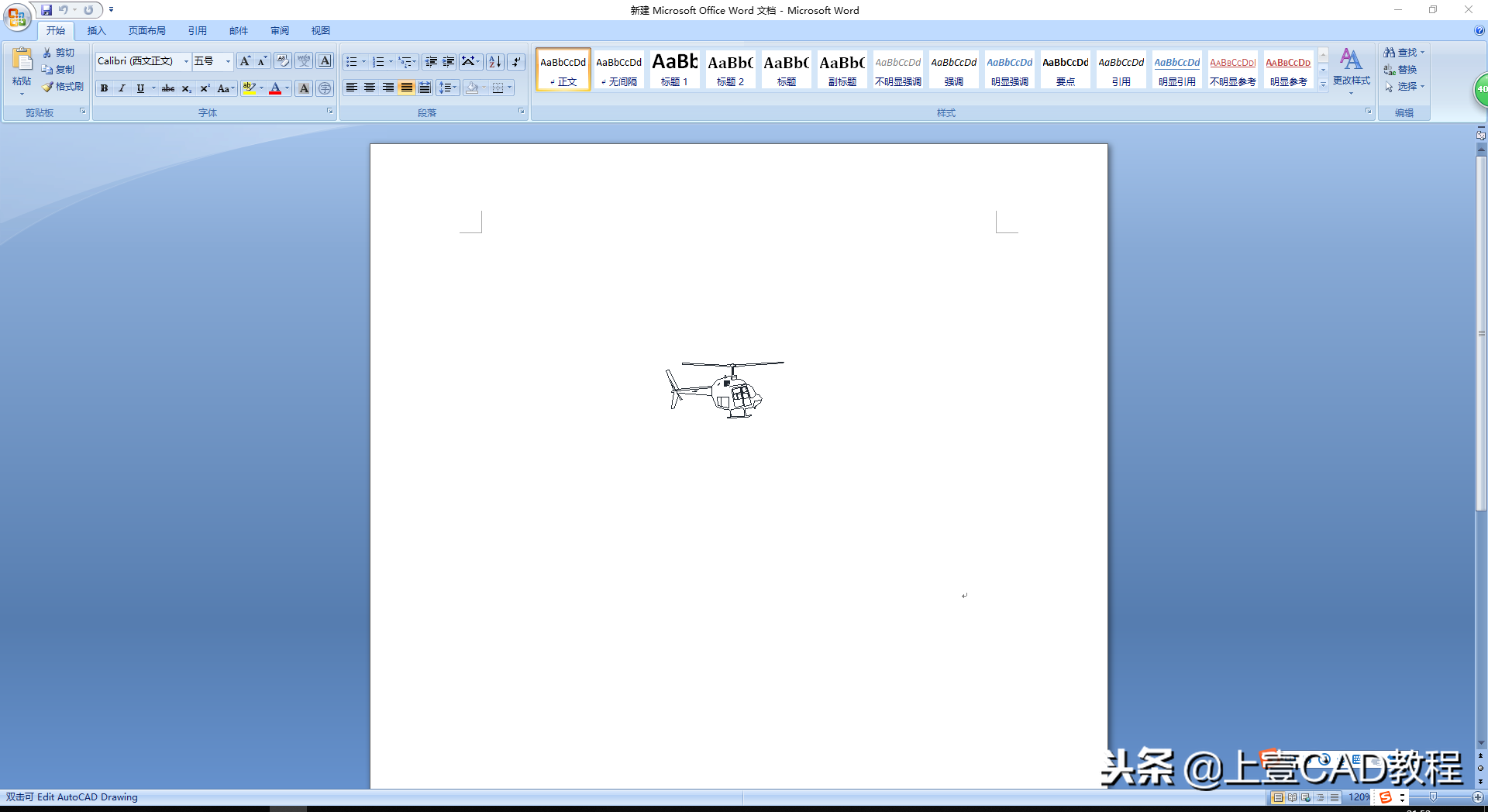Screen dimensions: 1488x812
Task: Toggle italic formatting
Action: (122, 88)
